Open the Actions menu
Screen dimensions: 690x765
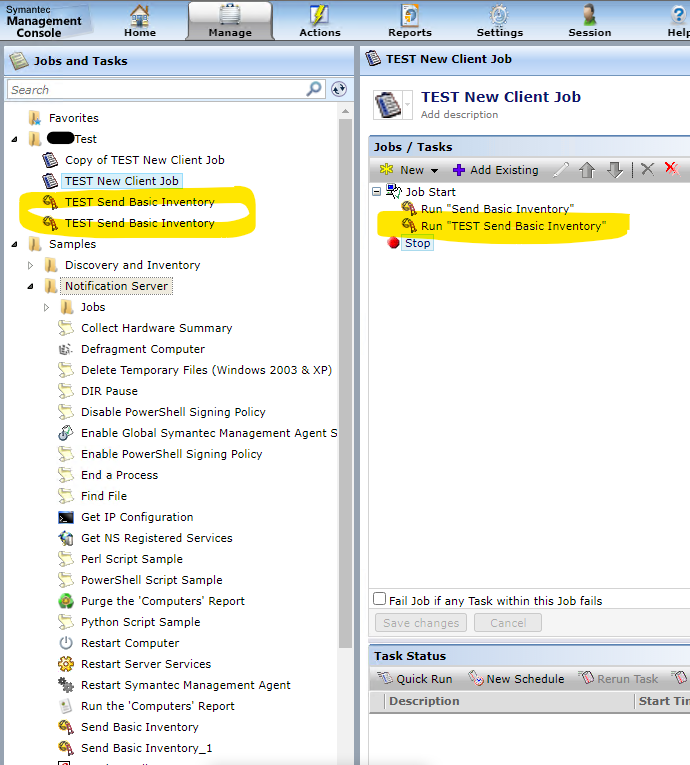320,20
